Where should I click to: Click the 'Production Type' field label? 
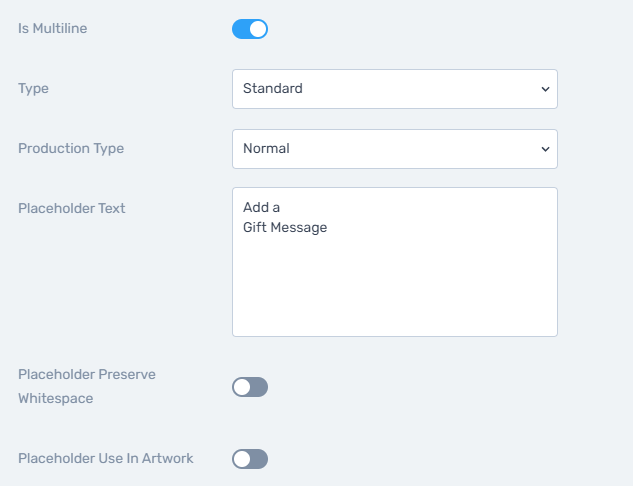click(x=71, y=149)
